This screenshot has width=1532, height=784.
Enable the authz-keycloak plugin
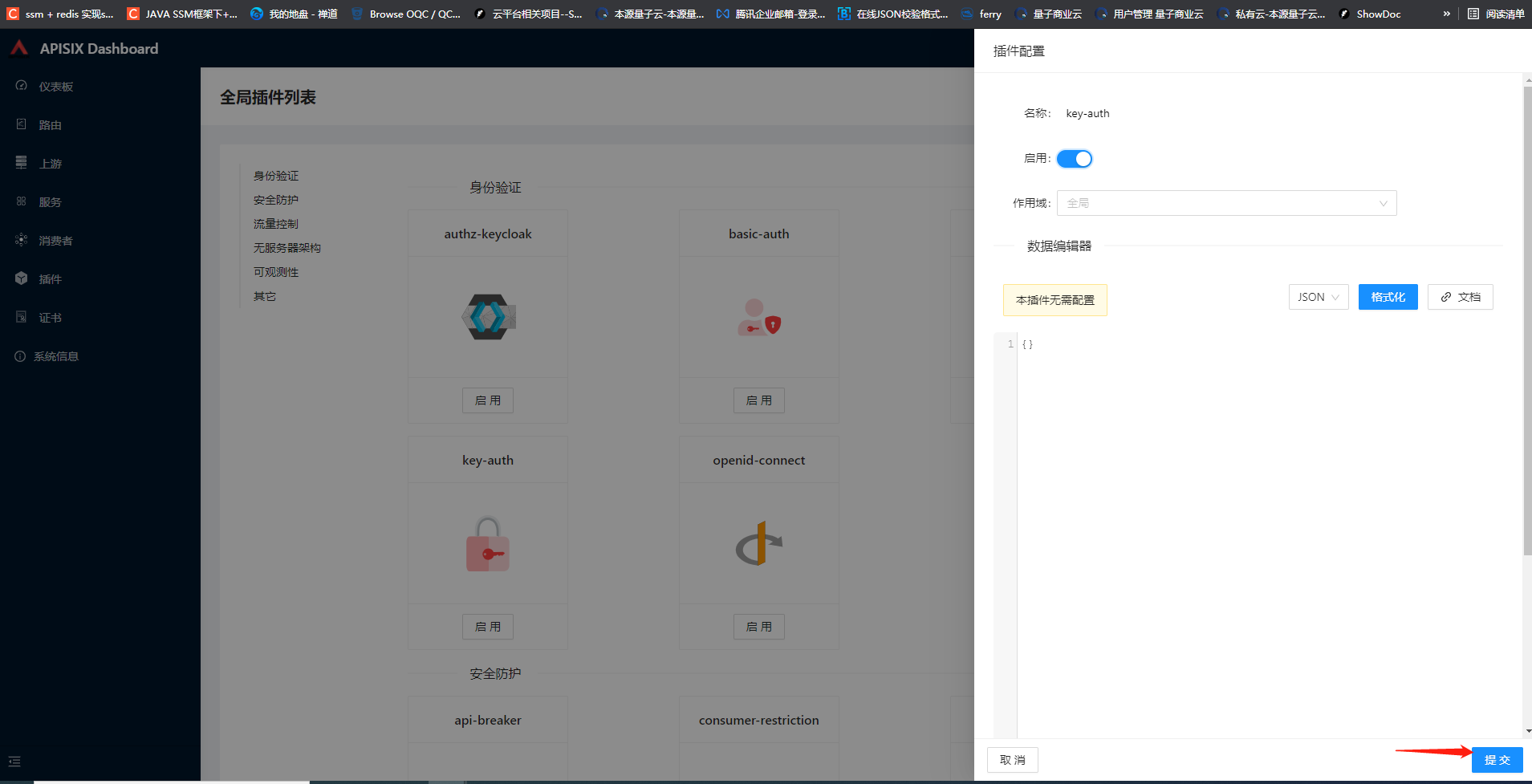(x=488, y=400)
